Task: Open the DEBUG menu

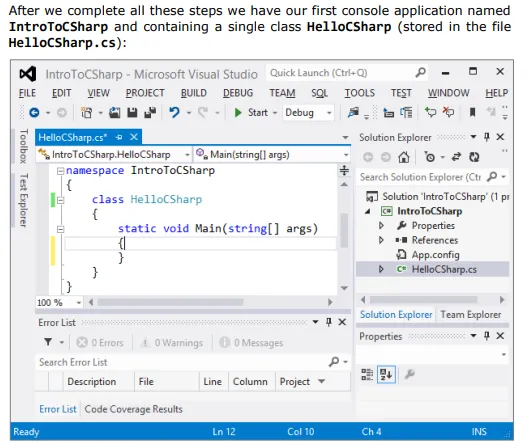Action: [238, 93]
